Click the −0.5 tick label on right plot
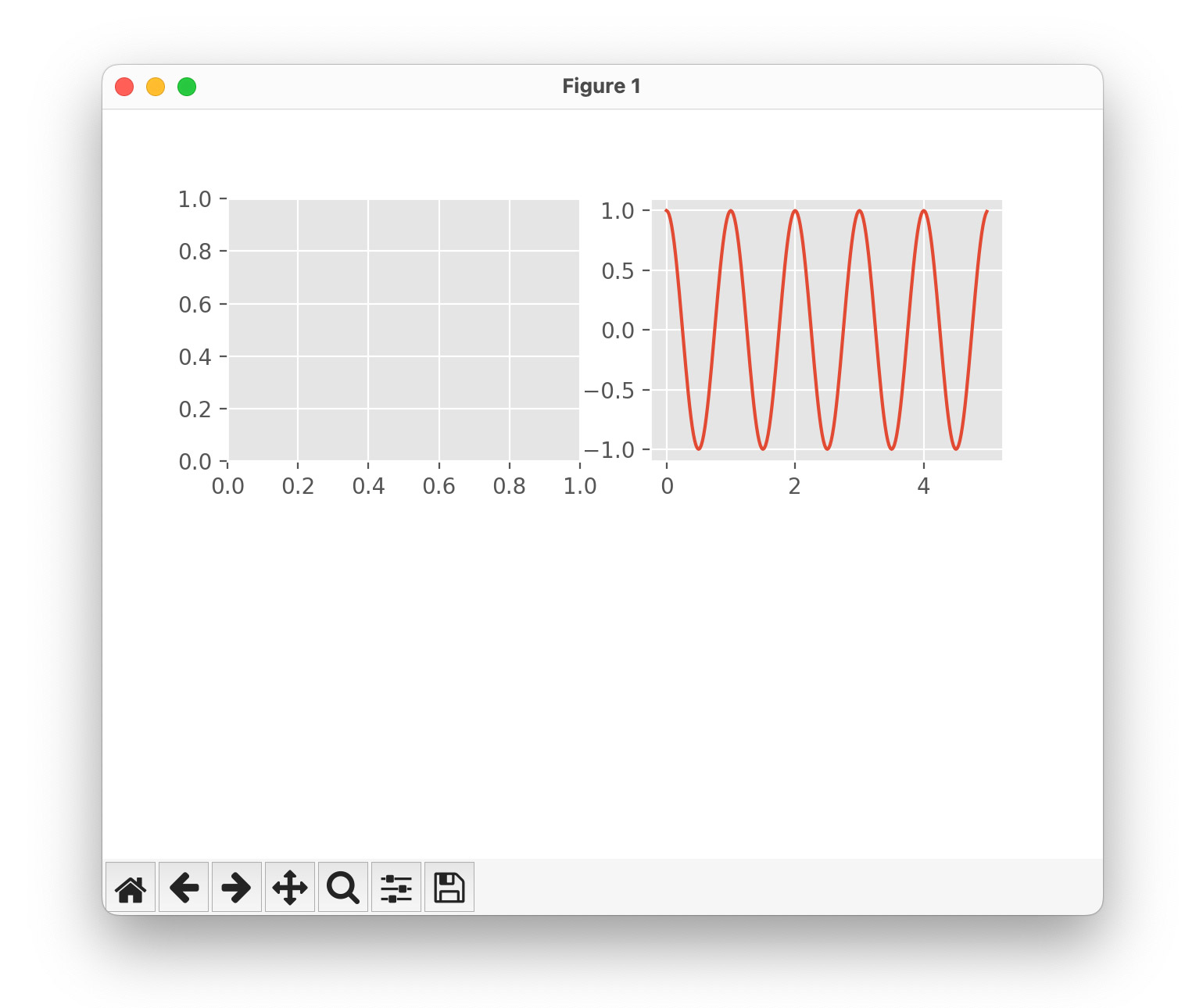The image size is (1203, 1008). click(x=609, y=391)
